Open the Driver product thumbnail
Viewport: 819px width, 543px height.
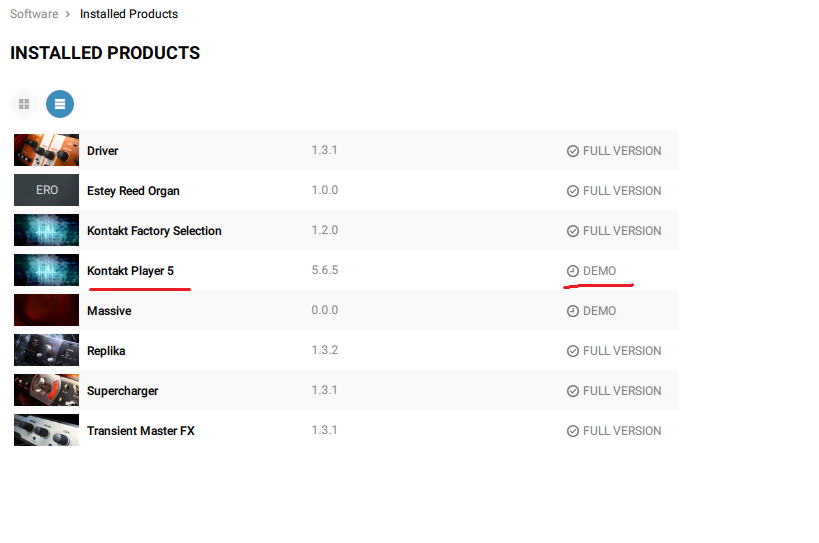click(x=46, y=151)
